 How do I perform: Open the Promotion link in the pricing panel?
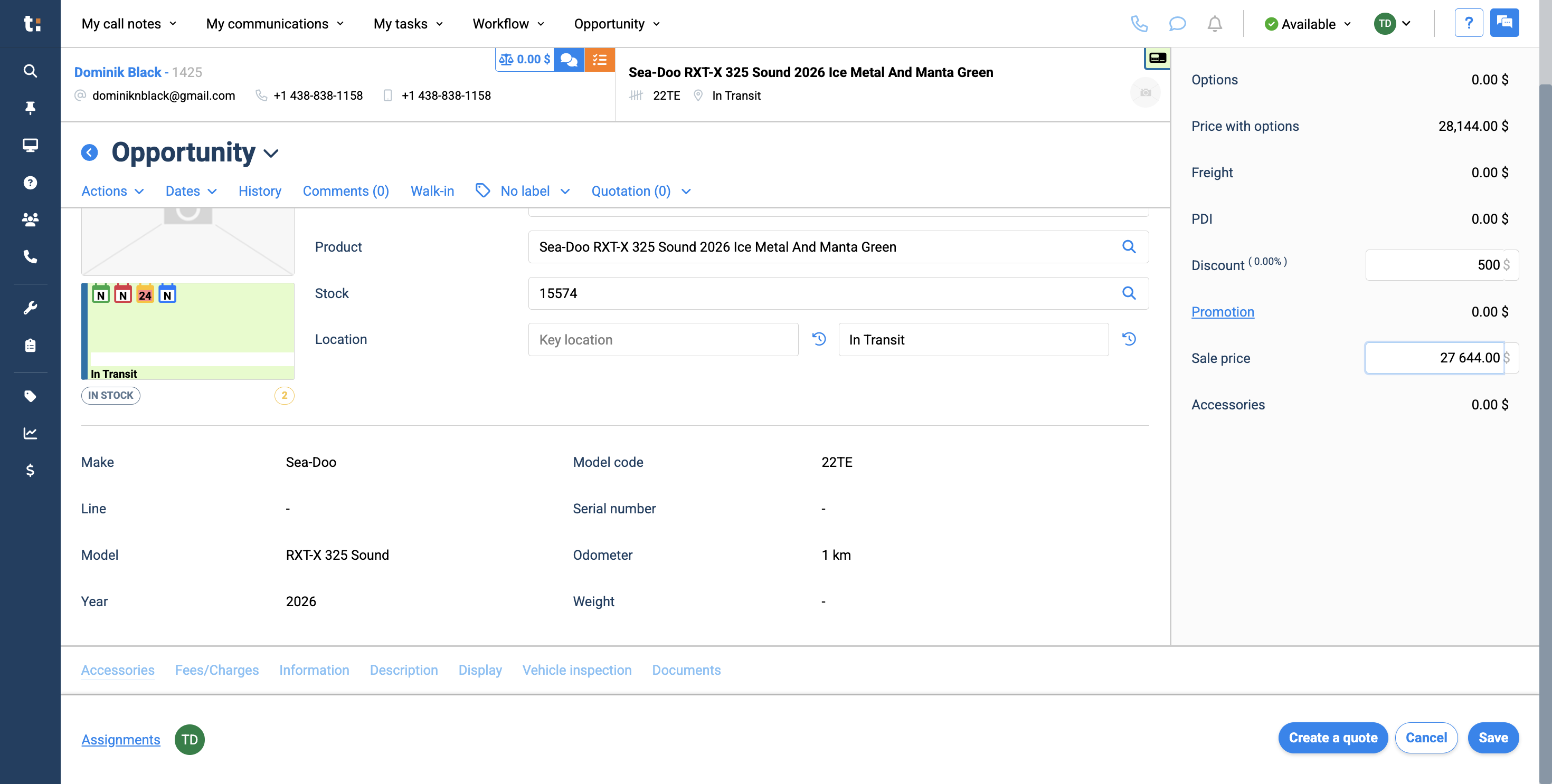click(x=1223, y=311)
